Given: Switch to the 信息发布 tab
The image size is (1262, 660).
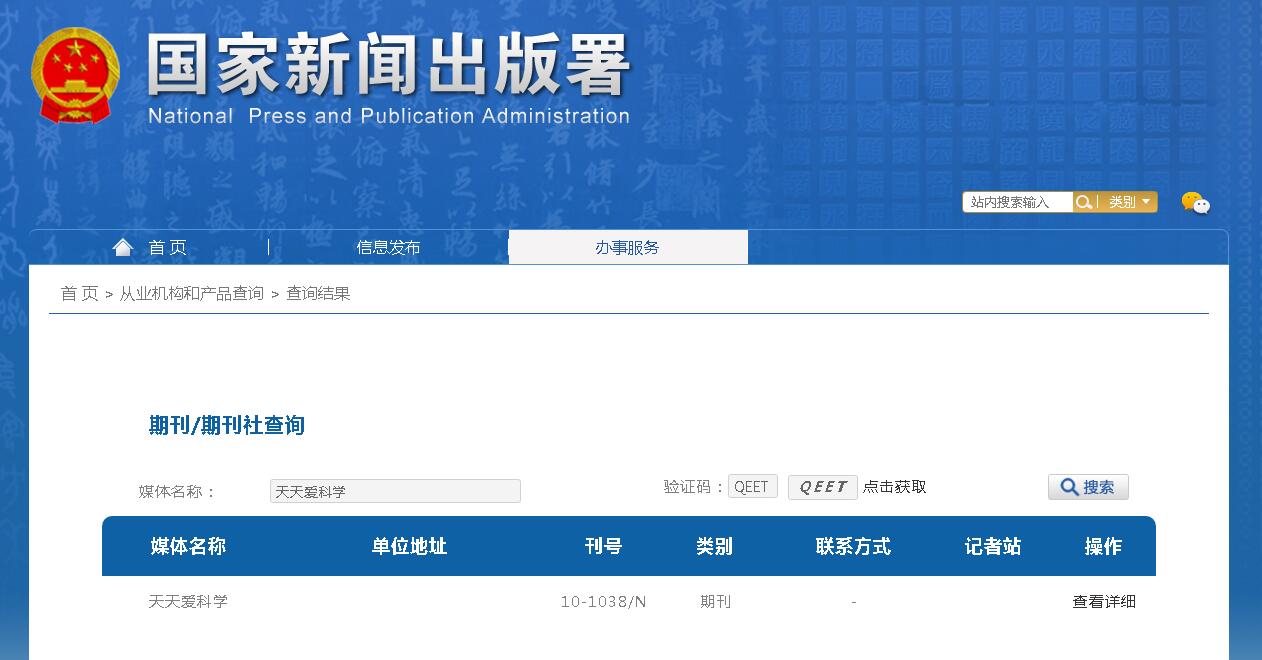Looking at the screenshot, I should [x=387, y=247].
